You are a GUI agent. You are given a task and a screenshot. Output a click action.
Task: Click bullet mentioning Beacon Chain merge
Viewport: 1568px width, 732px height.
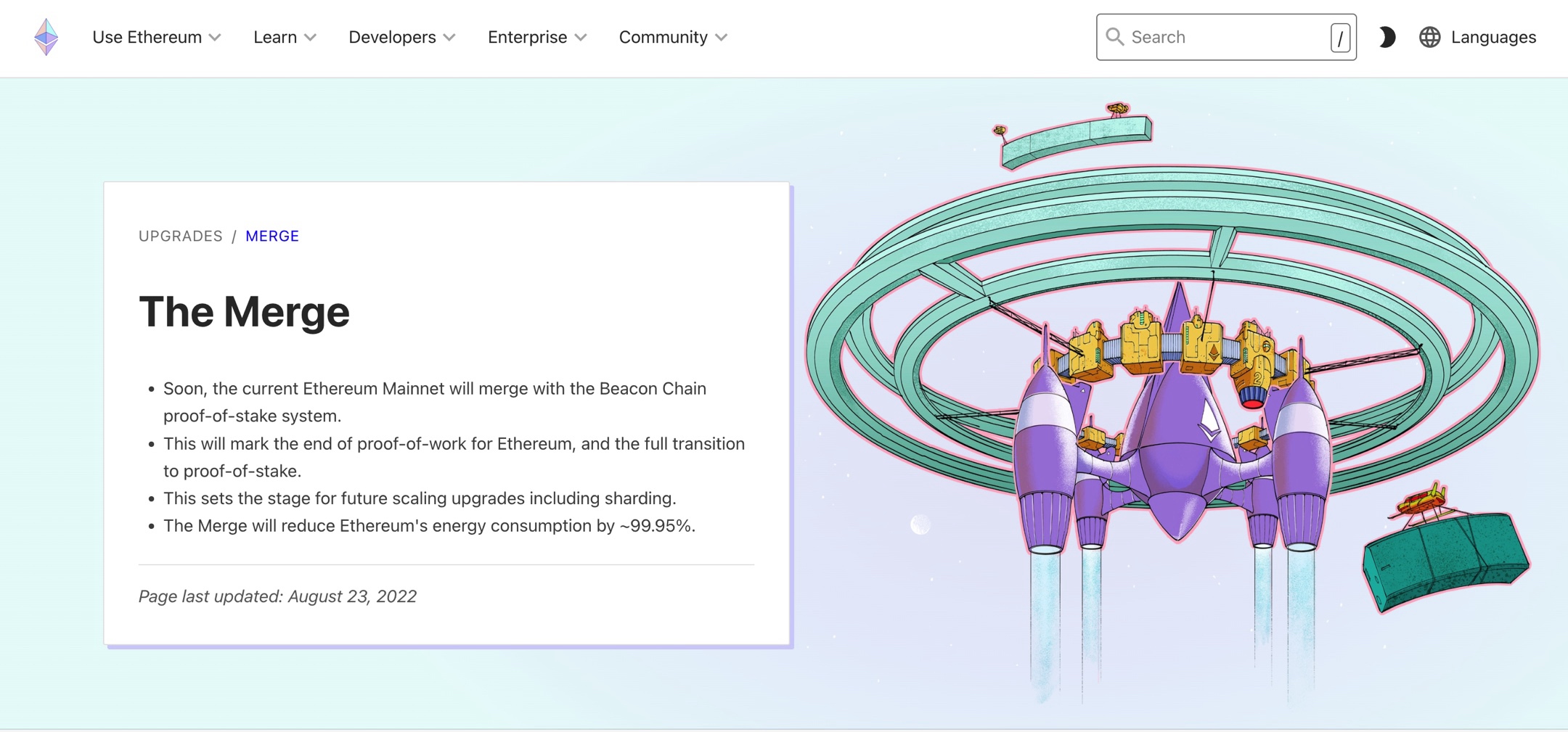[x=435, y=403]
